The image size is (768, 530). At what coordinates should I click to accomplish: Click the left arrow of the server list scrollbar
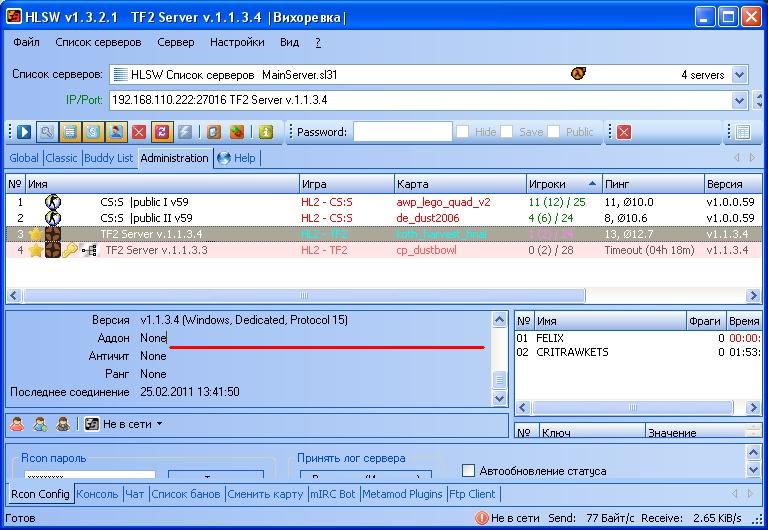pyautogui.click(x=13, y=295)
